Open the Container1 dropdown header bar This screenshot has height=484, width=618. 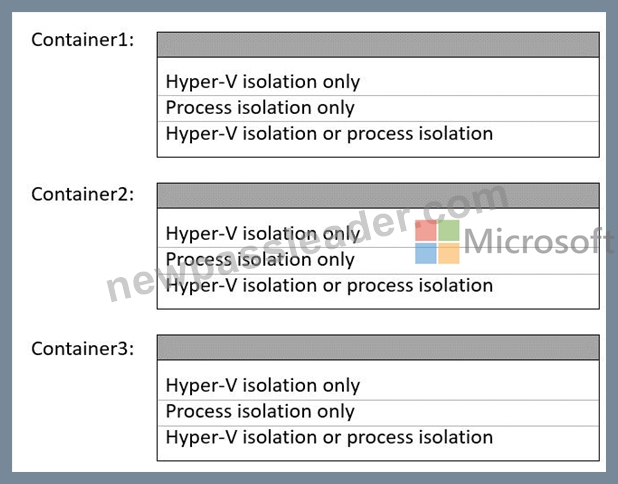(x=378, y=45)
